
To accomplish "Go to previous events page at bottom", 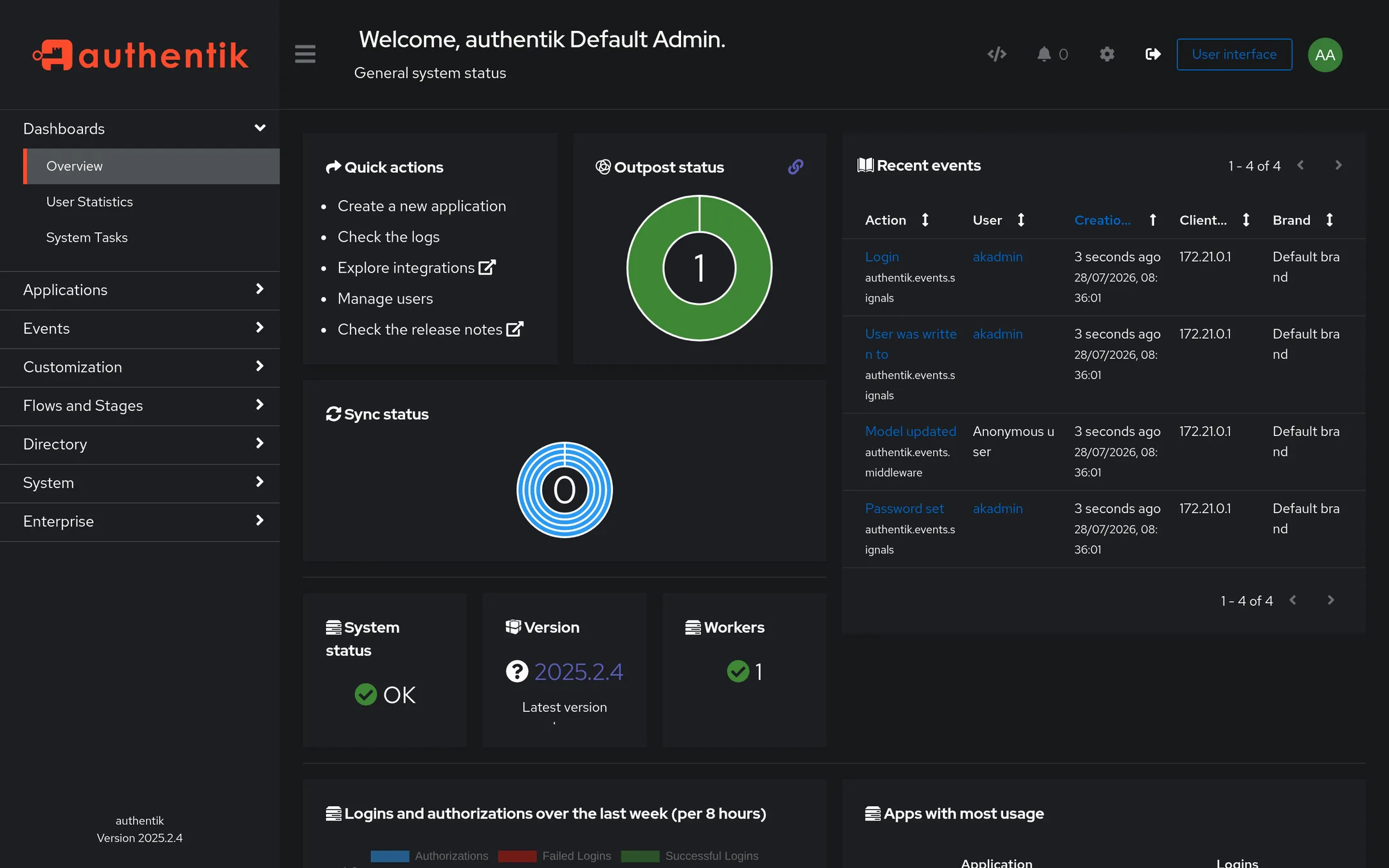I will tap(1293, 600).
